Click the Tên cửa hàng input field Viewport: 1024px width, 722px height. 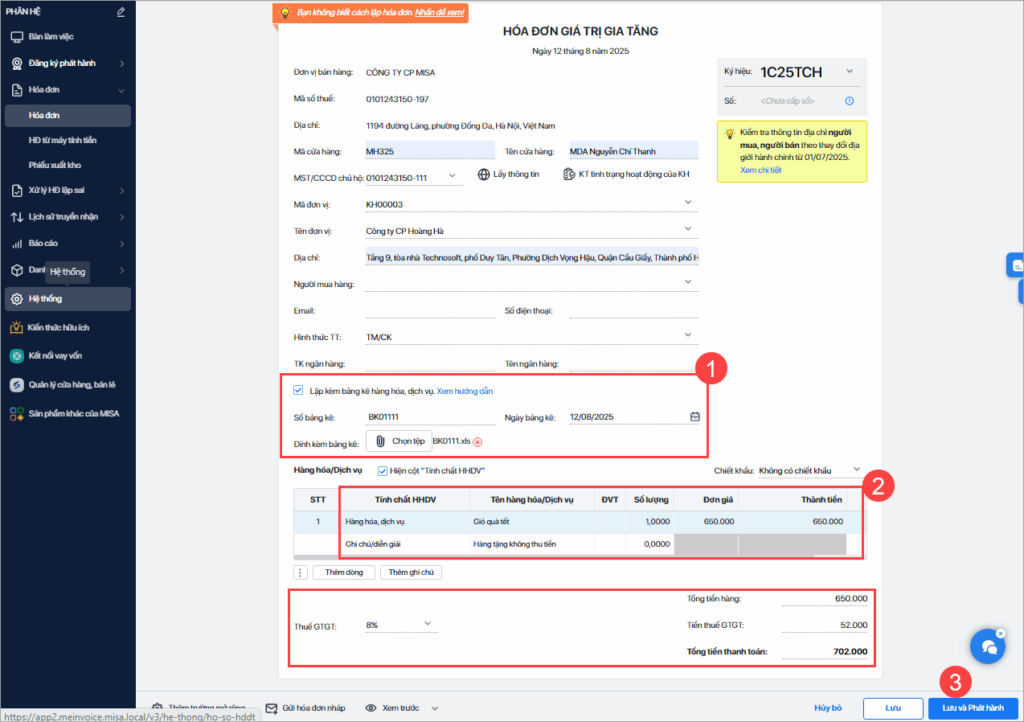coord(633,151)
